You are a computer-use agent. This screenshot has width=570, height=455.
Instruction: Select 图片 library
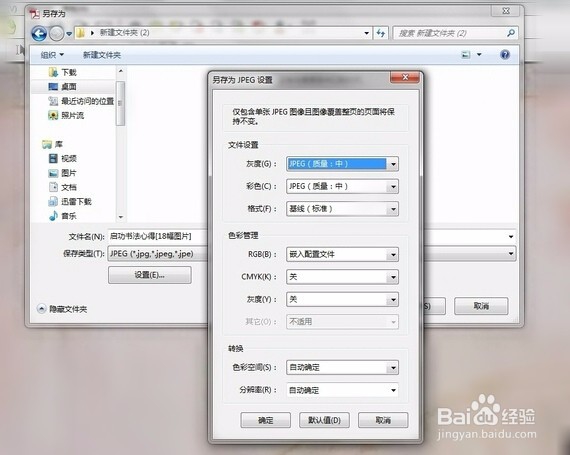(x=63, y=173)
